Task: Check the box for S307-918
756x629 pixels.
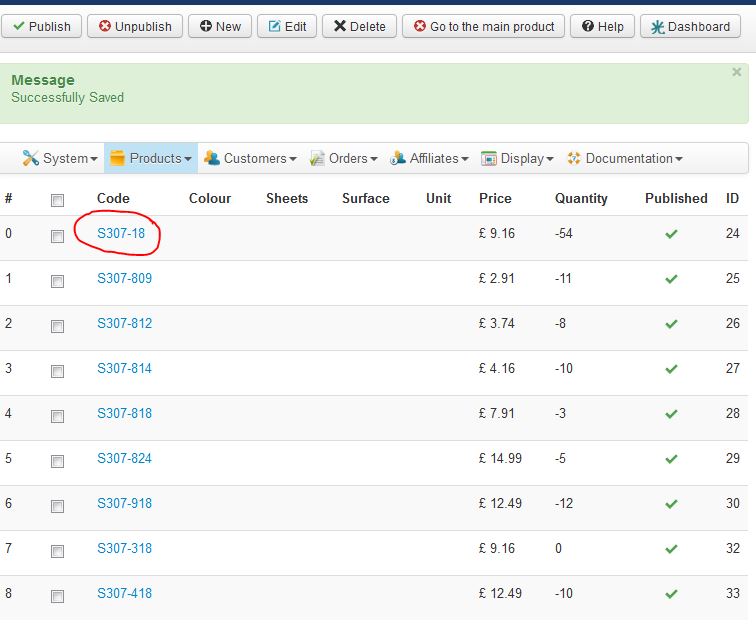Action: 57,506
